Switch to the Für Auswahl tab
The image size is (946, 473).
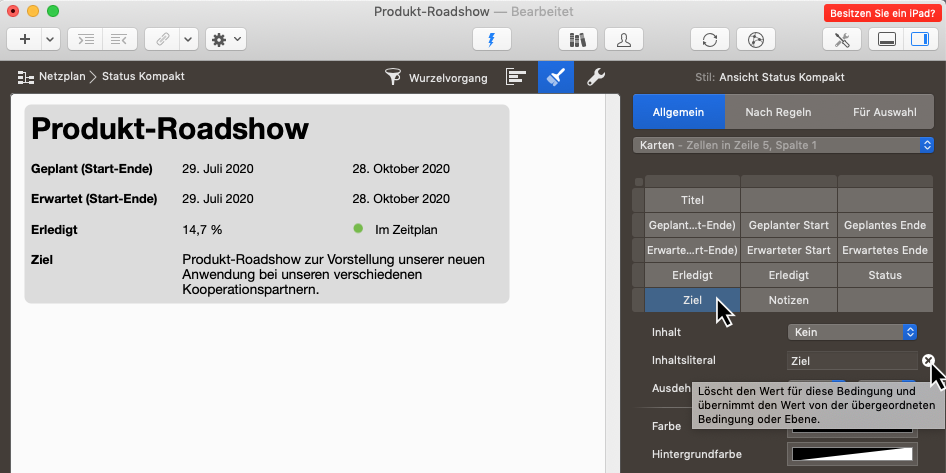tap(884, 112)
